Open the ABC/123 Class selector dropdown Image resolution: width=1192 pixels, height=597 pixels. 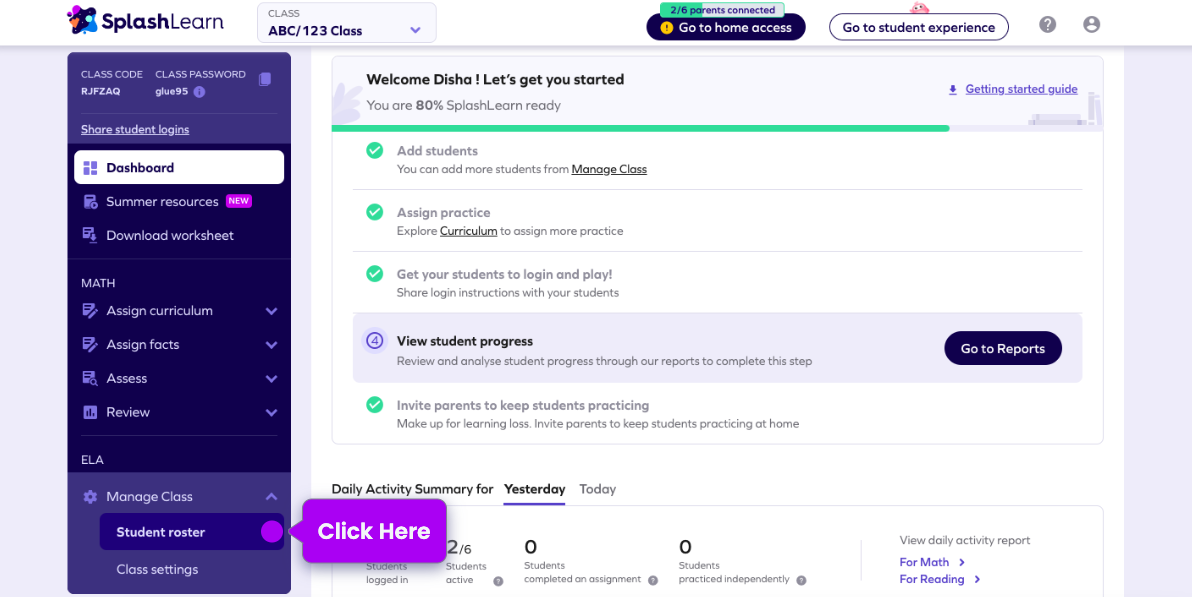coord(346,23)
